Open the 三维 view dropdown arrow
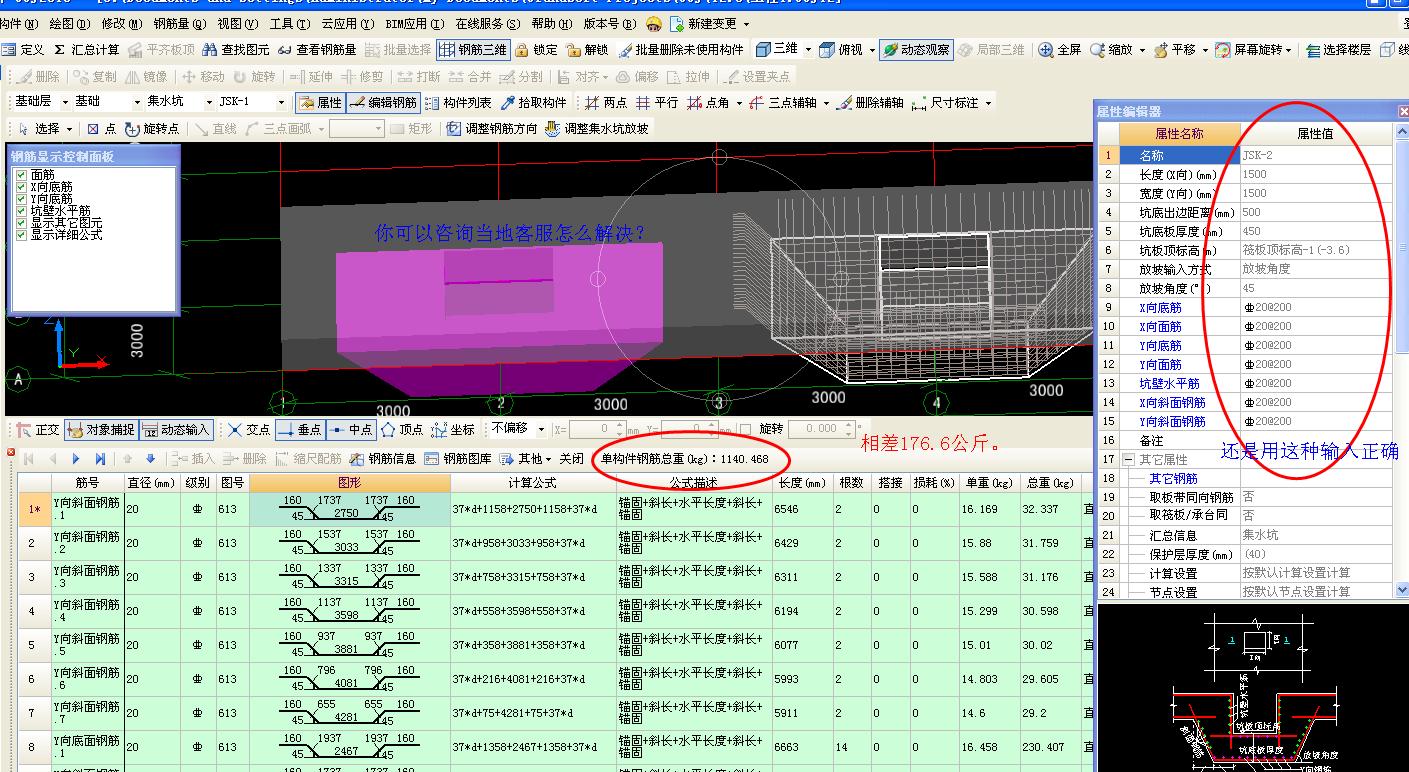The height and width of the screenshot is (772, 1409). pyautogui.click(x=808, y=49)
